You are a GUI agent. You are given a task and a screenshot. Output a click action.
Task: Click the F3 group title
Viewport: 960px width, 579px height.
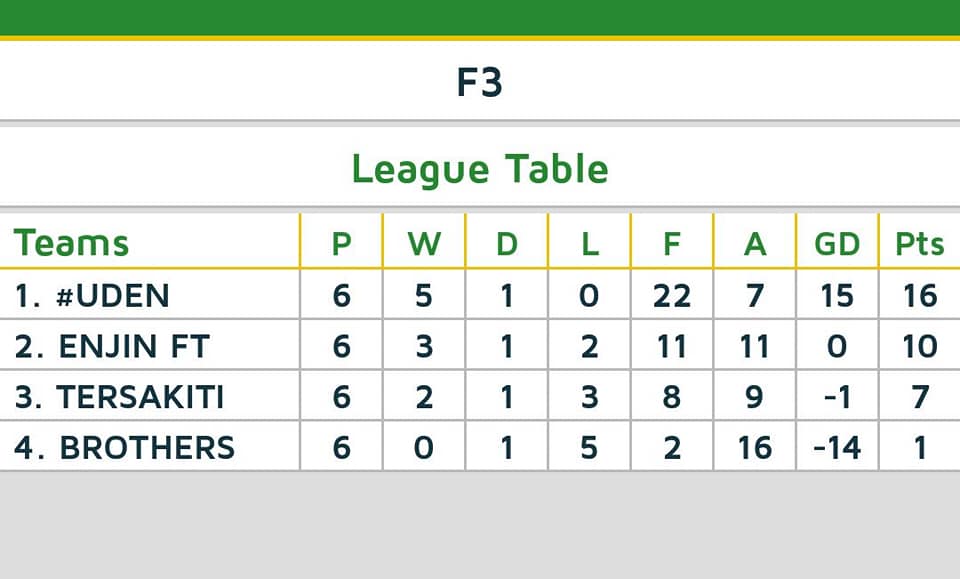point(479,83)
